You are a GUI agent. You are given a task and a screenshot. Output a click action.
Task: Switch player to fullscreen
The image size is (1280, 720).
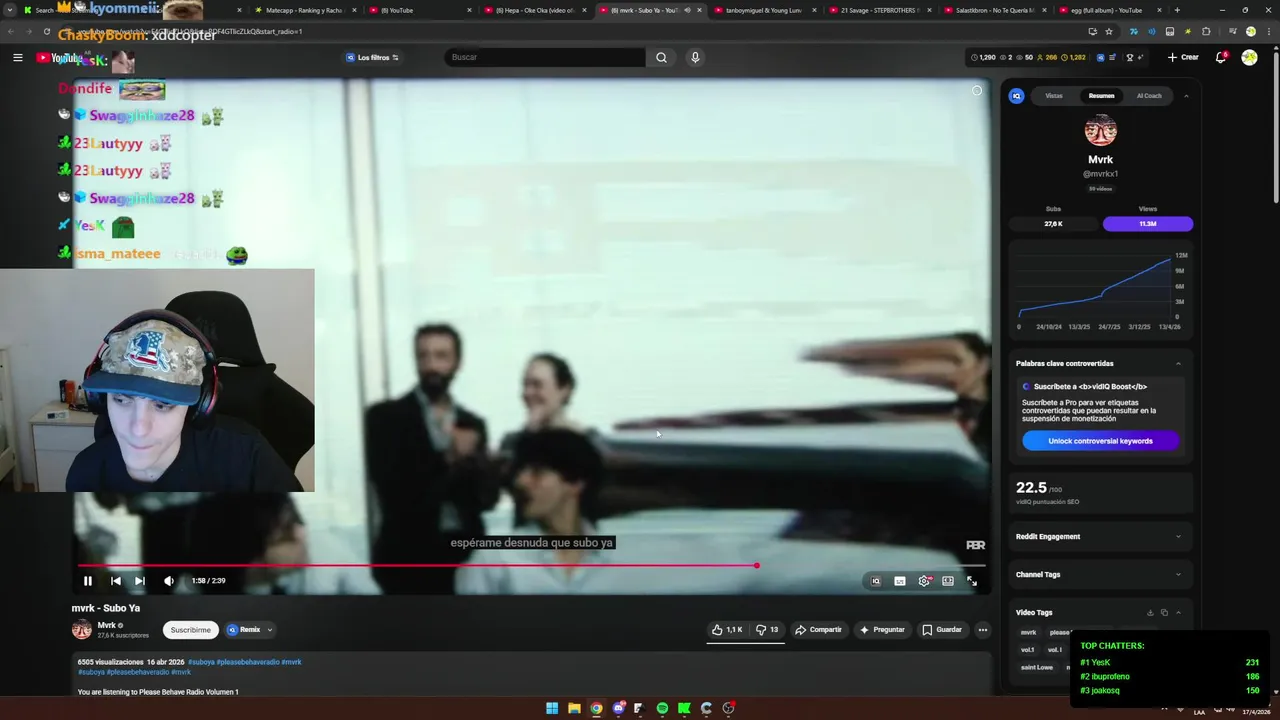[x=972, y=581]
